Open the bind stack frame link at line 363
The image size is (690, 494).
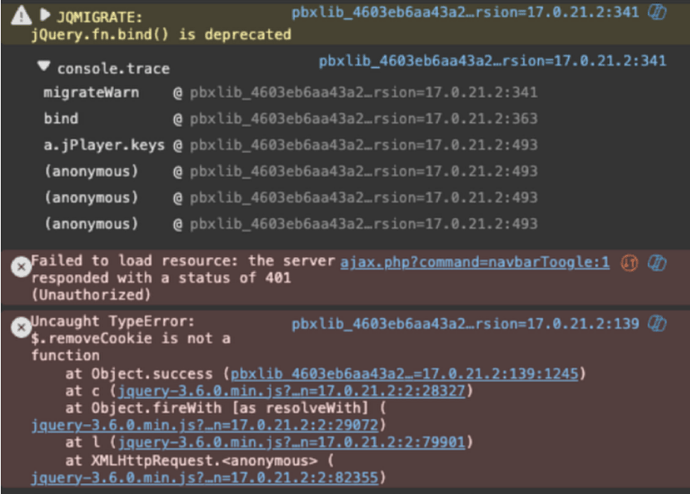click(x=363, y=119)
